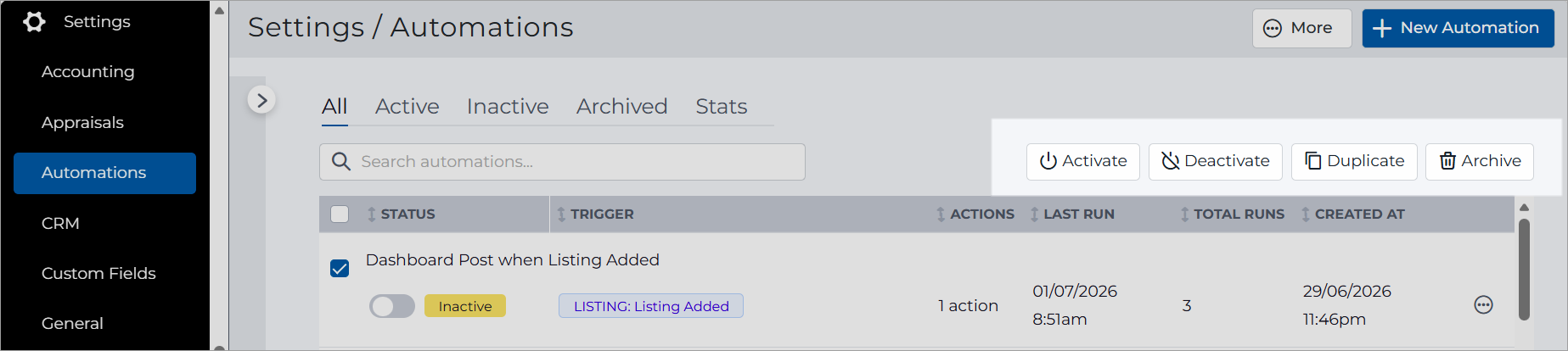This screenshot has width=1568, height=351.
Task: Switch to the Archived tab
Action: [x=621, y=107]
